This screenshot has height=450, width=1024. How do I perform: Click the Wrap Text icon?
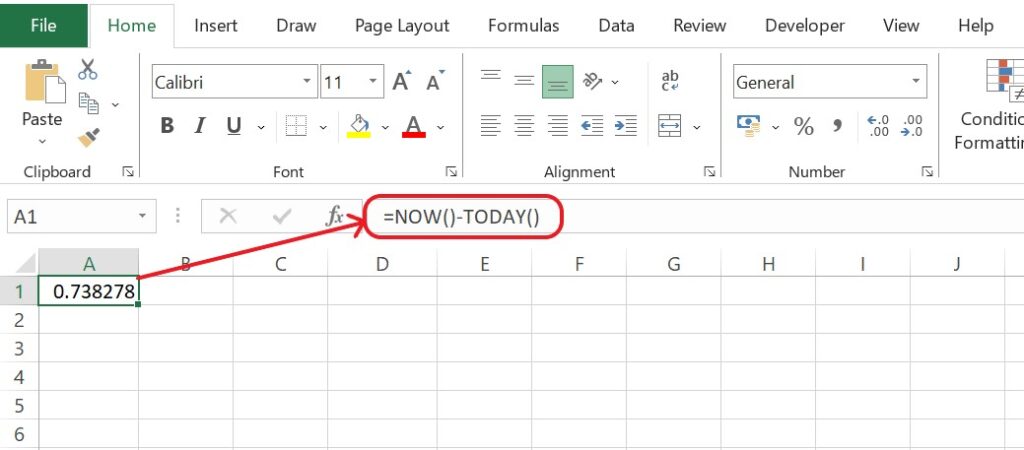click(x=670, y=82)
